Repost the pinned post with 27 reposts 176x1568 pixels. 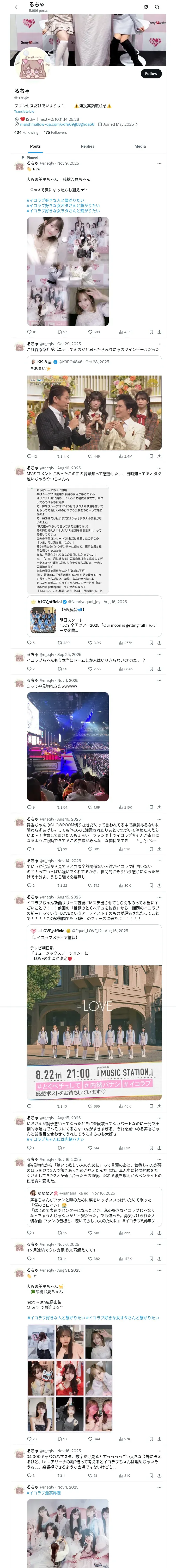(60, 332)
